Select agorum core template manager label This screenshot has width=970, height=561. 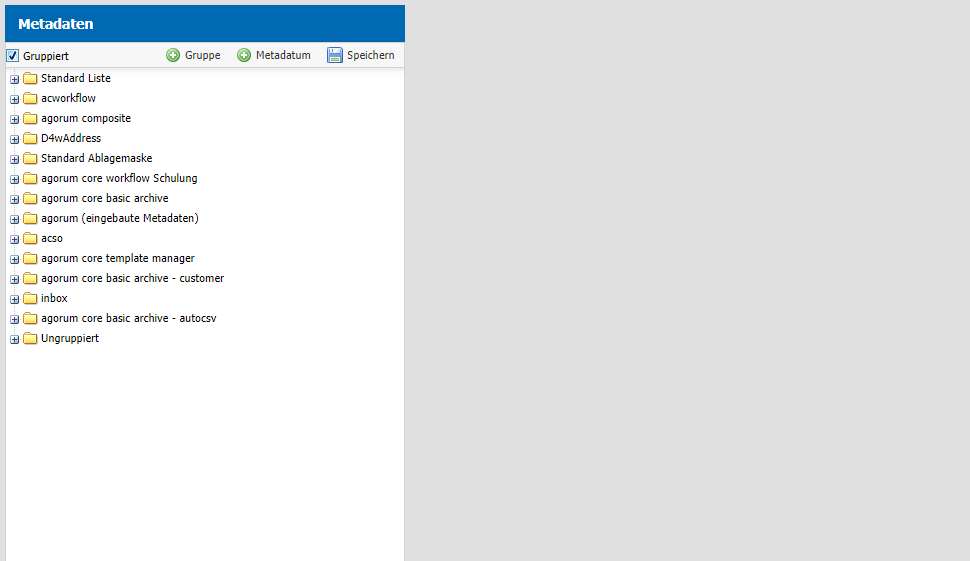pyautogui.click(x=118, y=259)
